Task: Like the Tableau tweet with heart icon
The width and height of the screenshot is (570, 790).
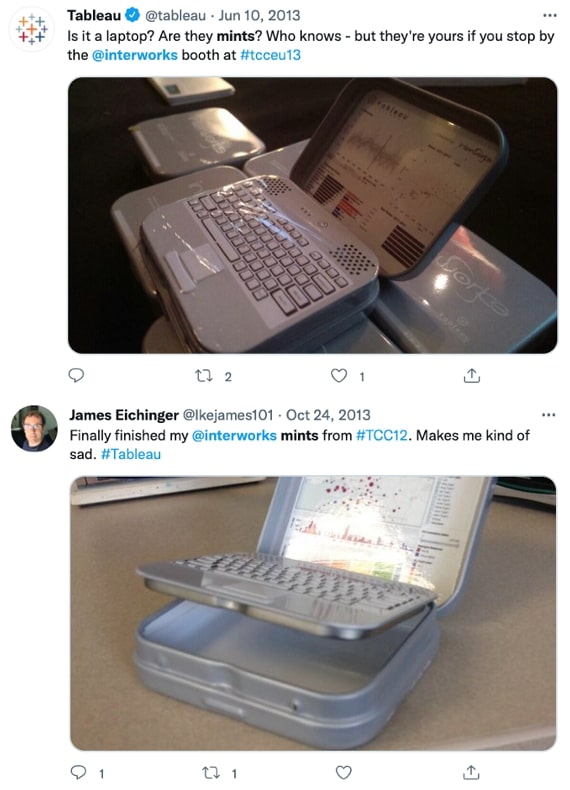Action: (x=339, y=375)
